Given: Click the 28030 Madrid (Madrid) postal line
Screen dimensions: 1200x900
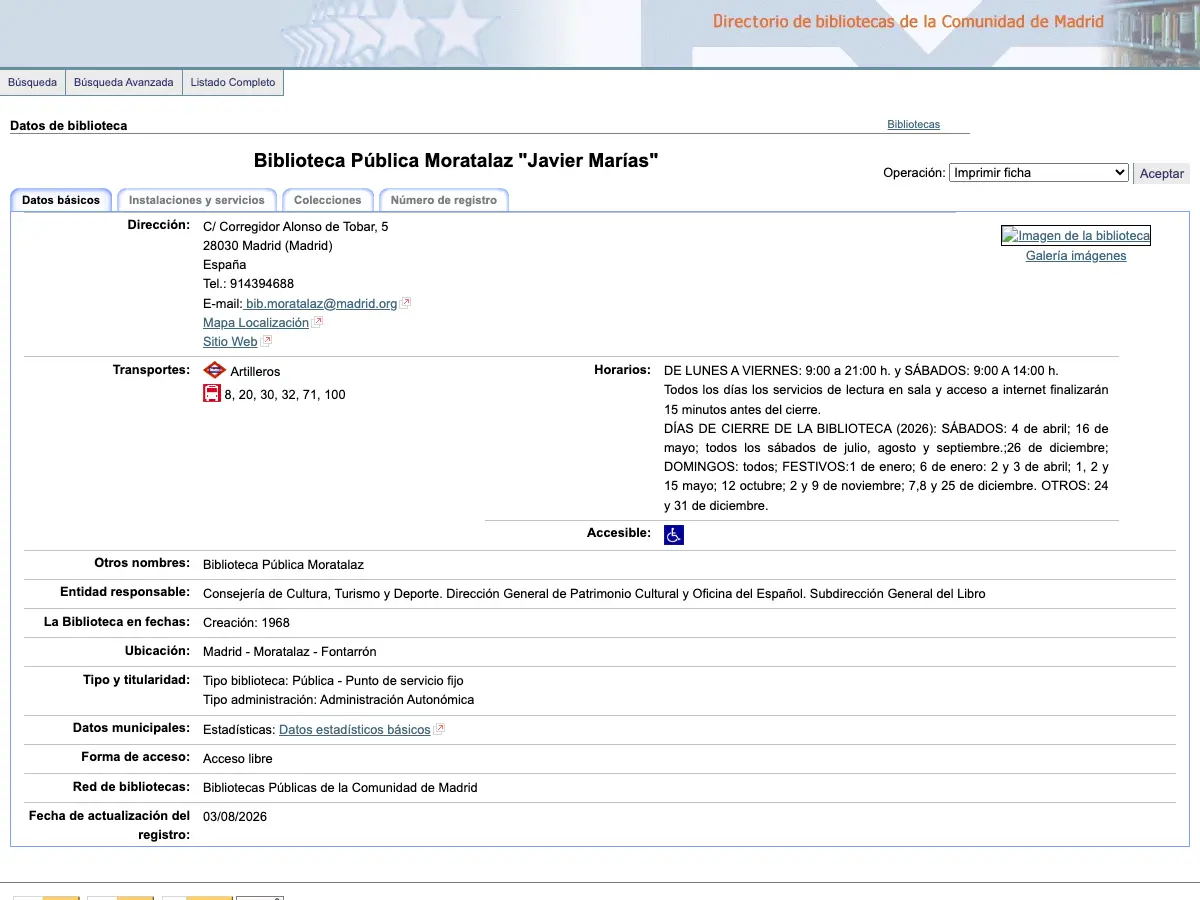Looking at the screenshot, I should pos(268,246).
